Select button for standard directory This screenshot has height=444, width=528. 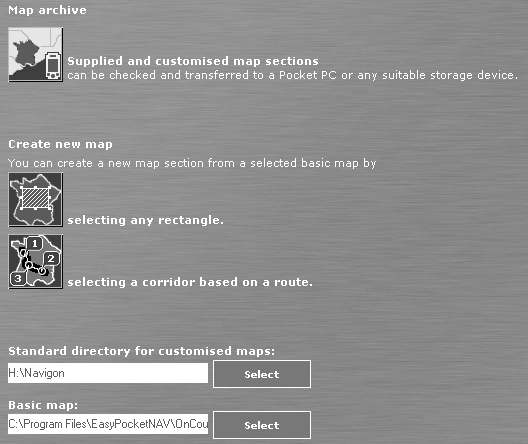262,374
